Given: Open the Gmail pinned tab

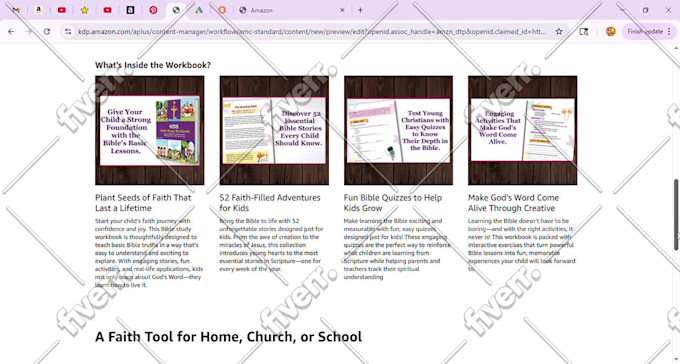Looking at the screenshot, I should 16,10.
